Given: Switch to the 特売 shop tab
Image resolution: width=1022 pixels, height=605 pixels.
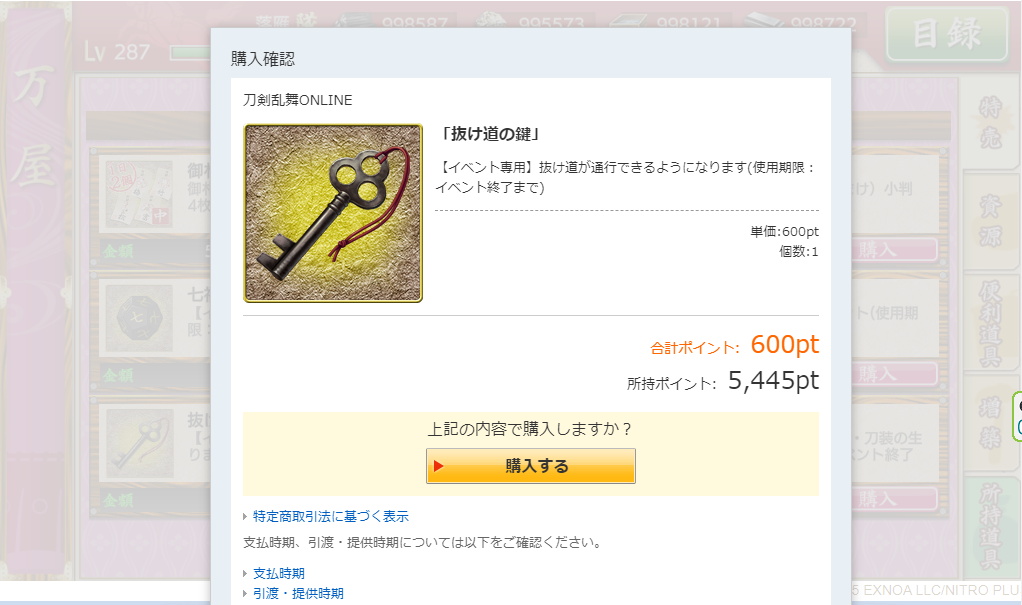Looking at the screenshot, I should (990, 123).
